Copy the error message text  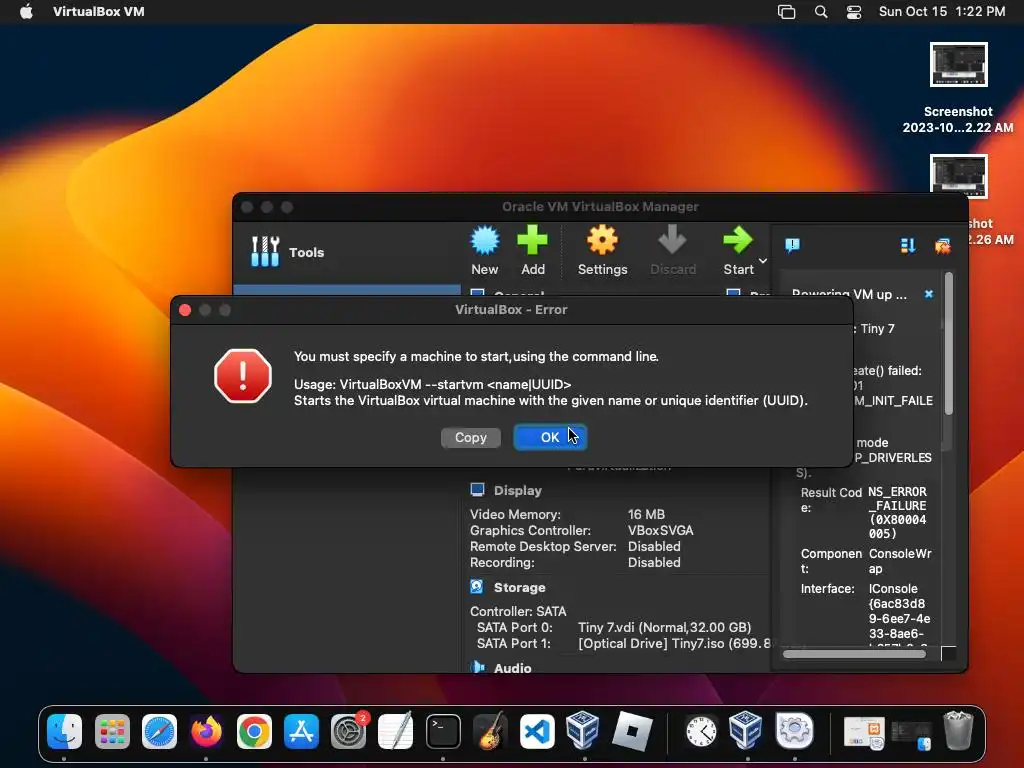[471, 438]
